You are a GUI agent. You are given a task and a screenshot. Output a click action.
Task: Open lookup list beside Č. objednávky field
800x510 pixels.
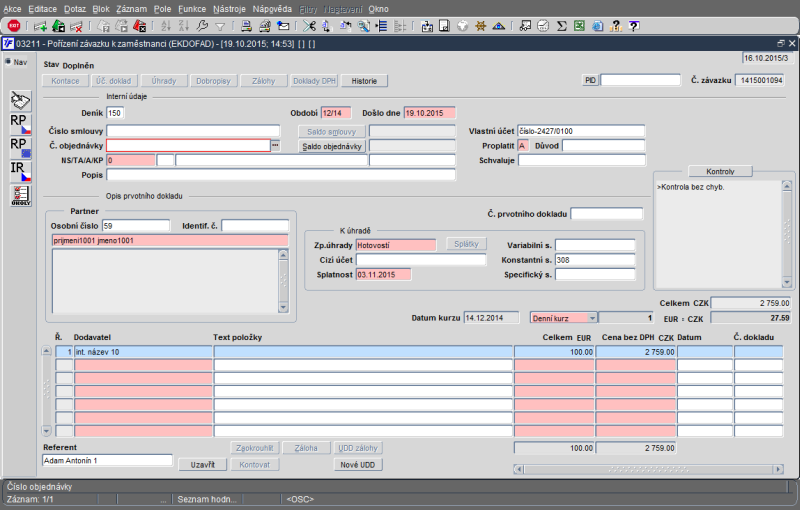point(275,146)
